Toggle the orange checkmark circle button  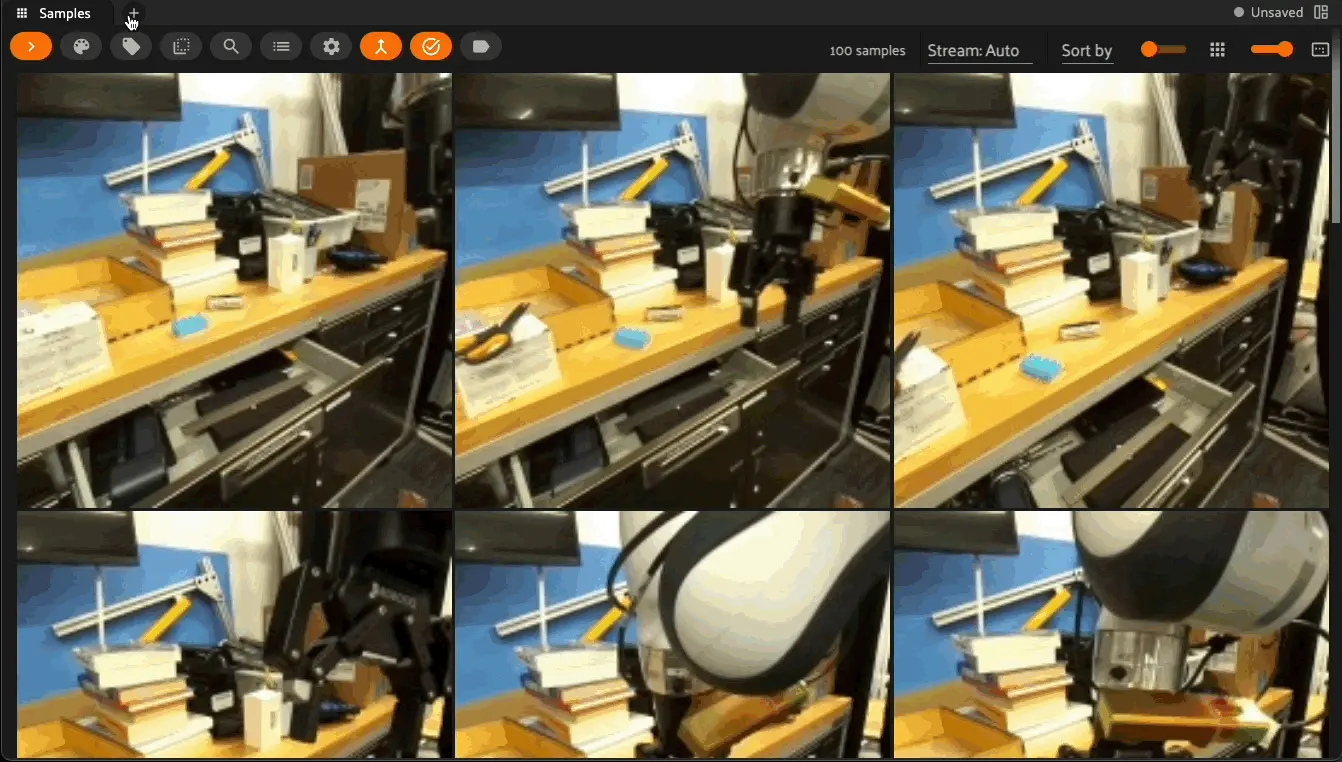click(431, 47)
